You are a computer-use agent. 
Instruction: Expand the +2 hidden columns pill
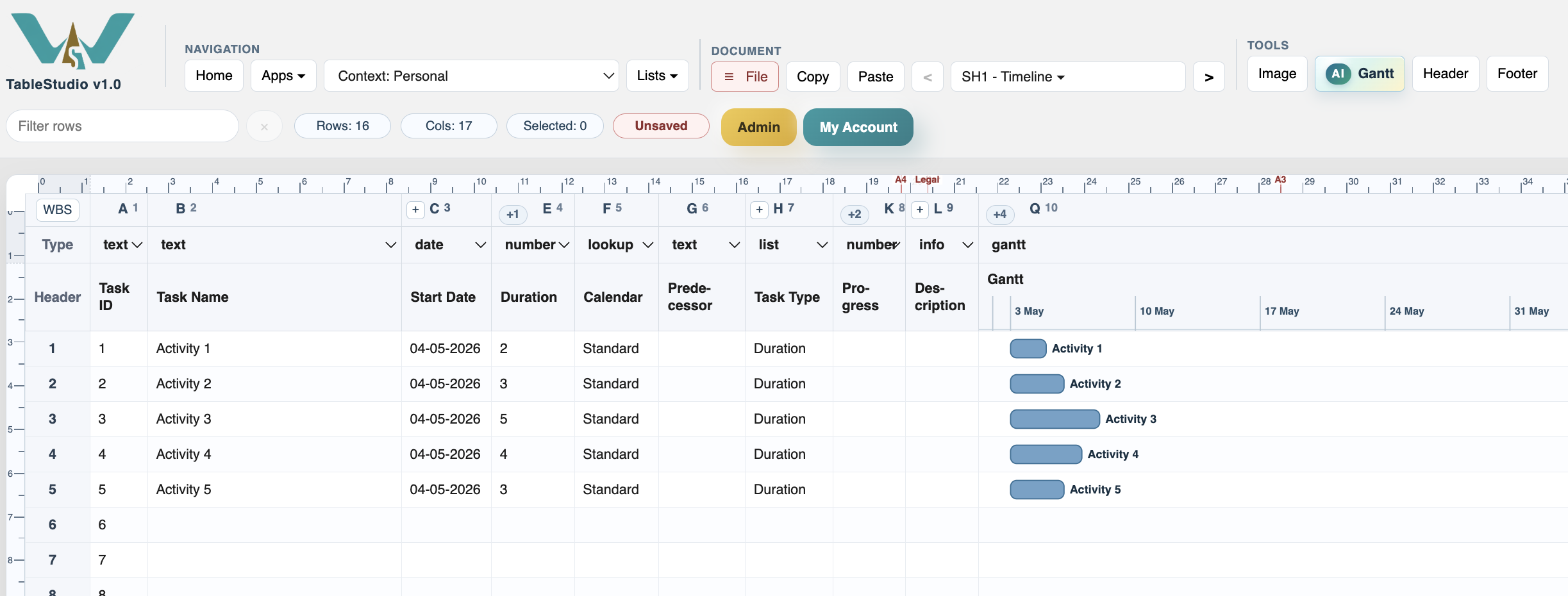coord(855,214)
